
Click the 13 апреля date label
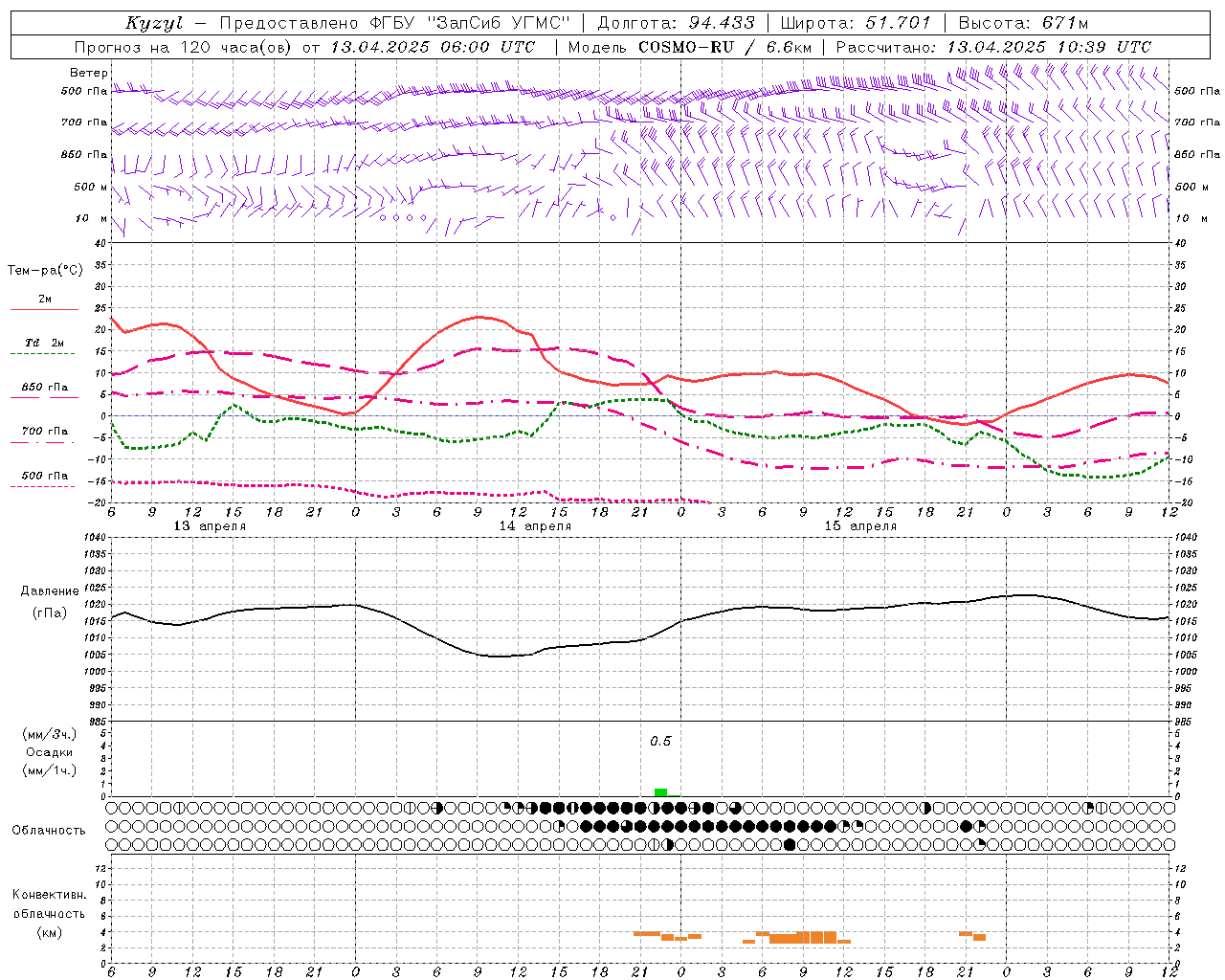point(210,526)
